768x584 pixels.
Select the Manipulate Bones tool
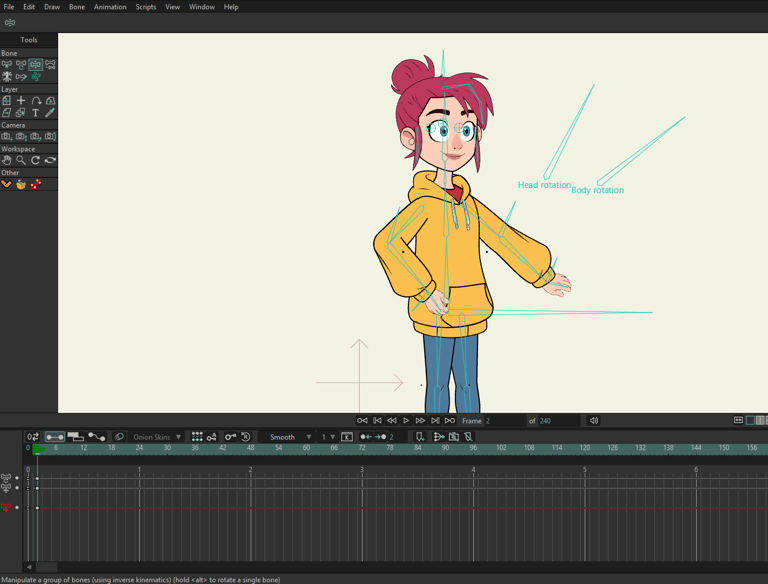35,65
